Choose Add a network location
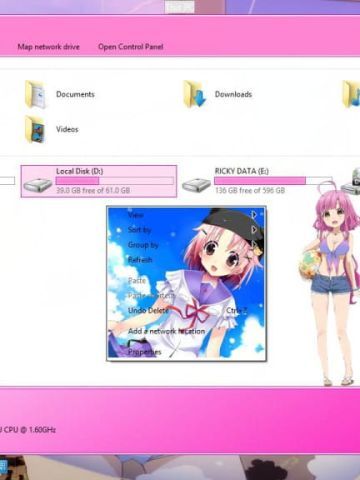This screenshot has width=360, height=480. [187, 331]
